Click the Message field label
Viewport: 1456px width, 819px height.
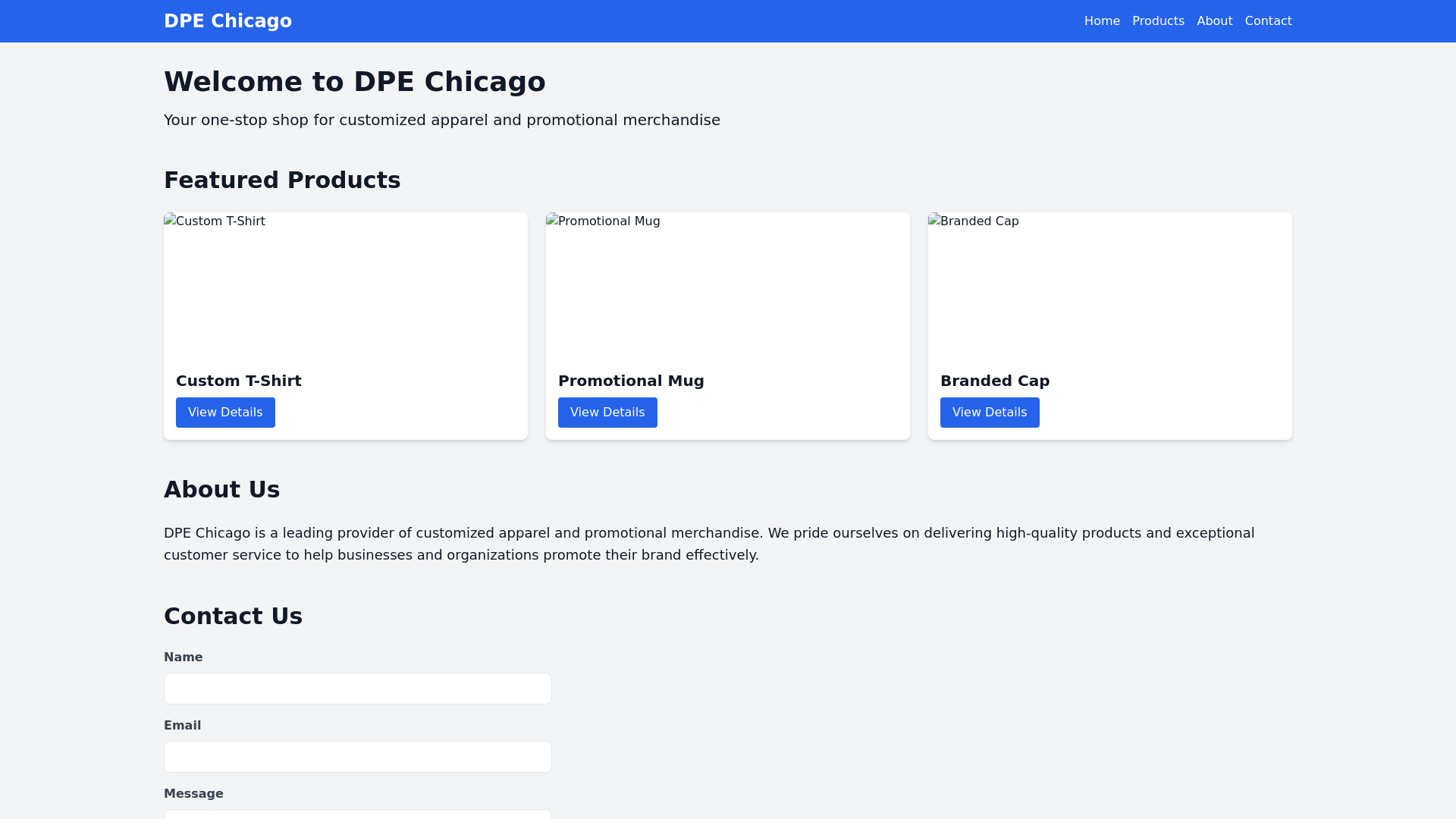[193, 794]
